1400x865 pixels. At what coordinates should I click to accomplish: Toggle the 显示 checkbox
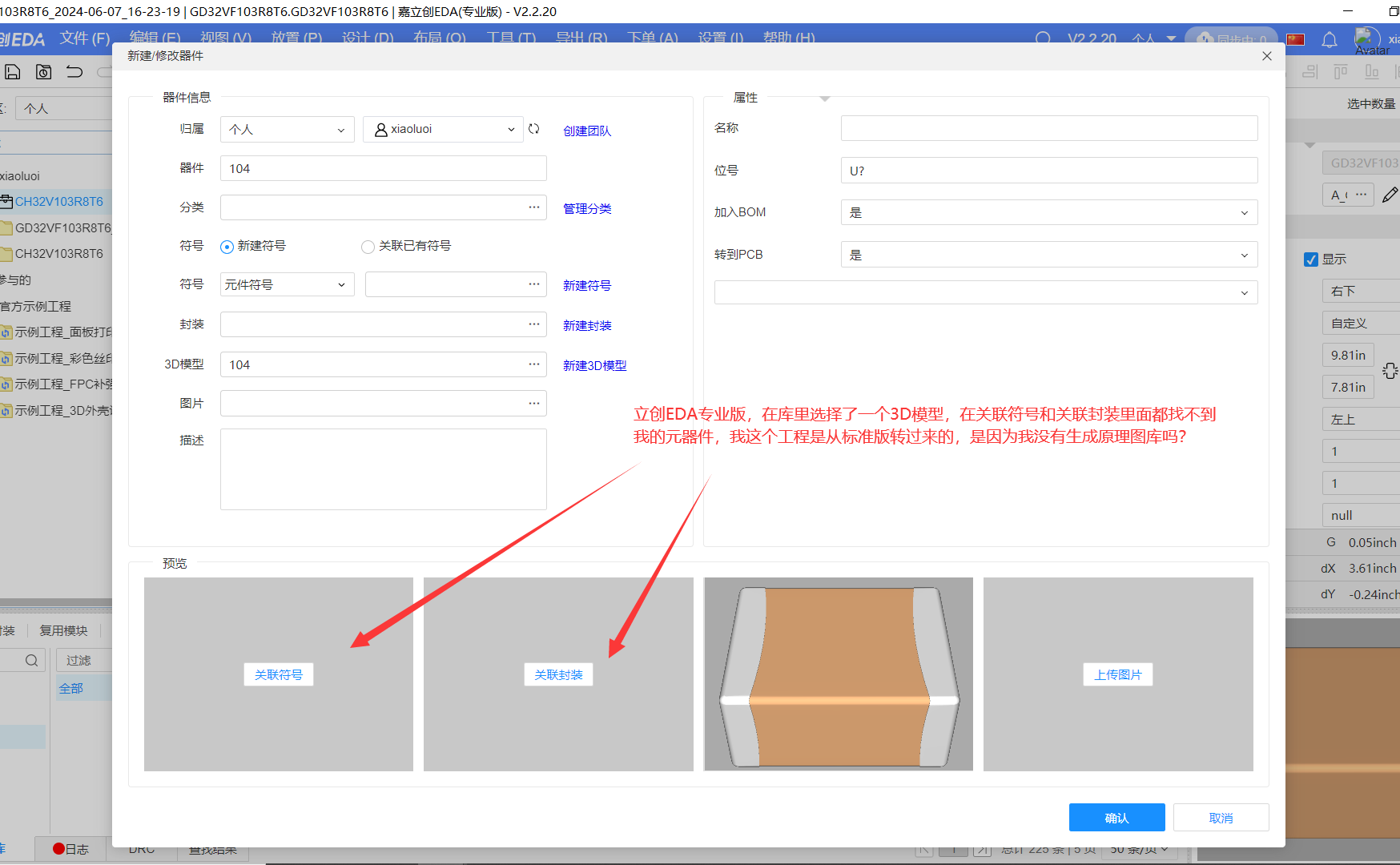pos(1311,259)
